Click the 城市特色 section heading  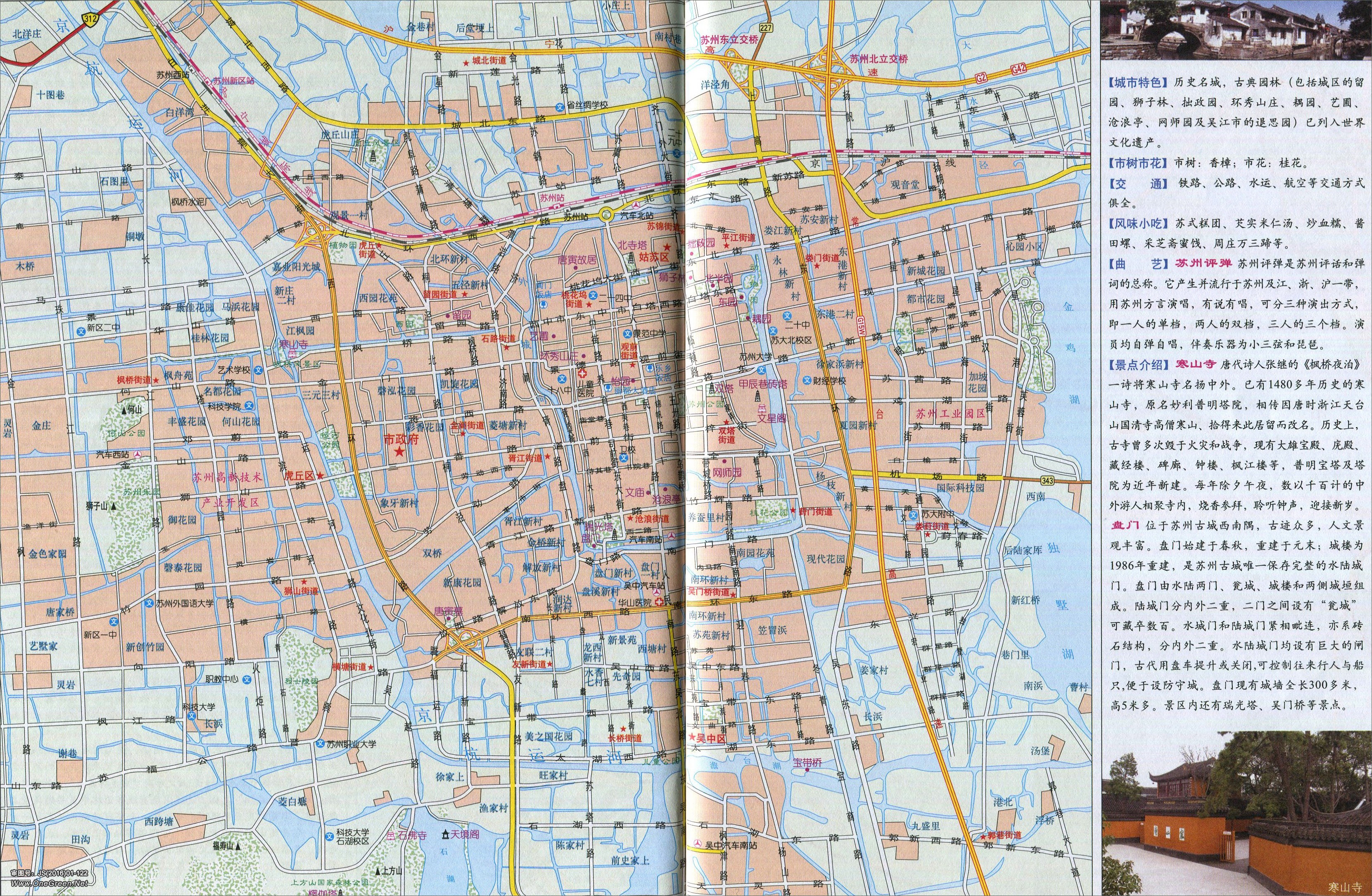pos(1137,83)
